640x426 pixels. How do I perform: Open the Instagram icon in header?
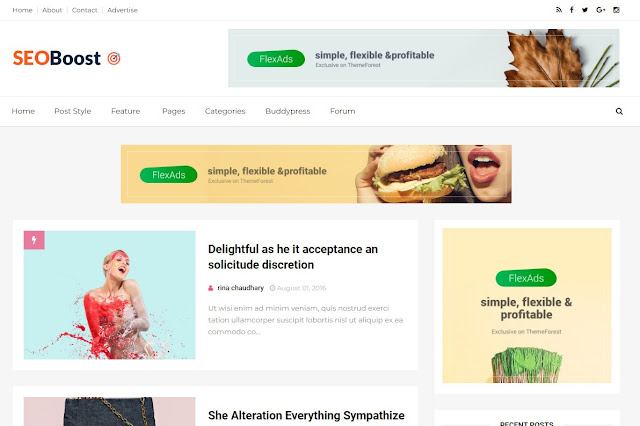(616, 10)
